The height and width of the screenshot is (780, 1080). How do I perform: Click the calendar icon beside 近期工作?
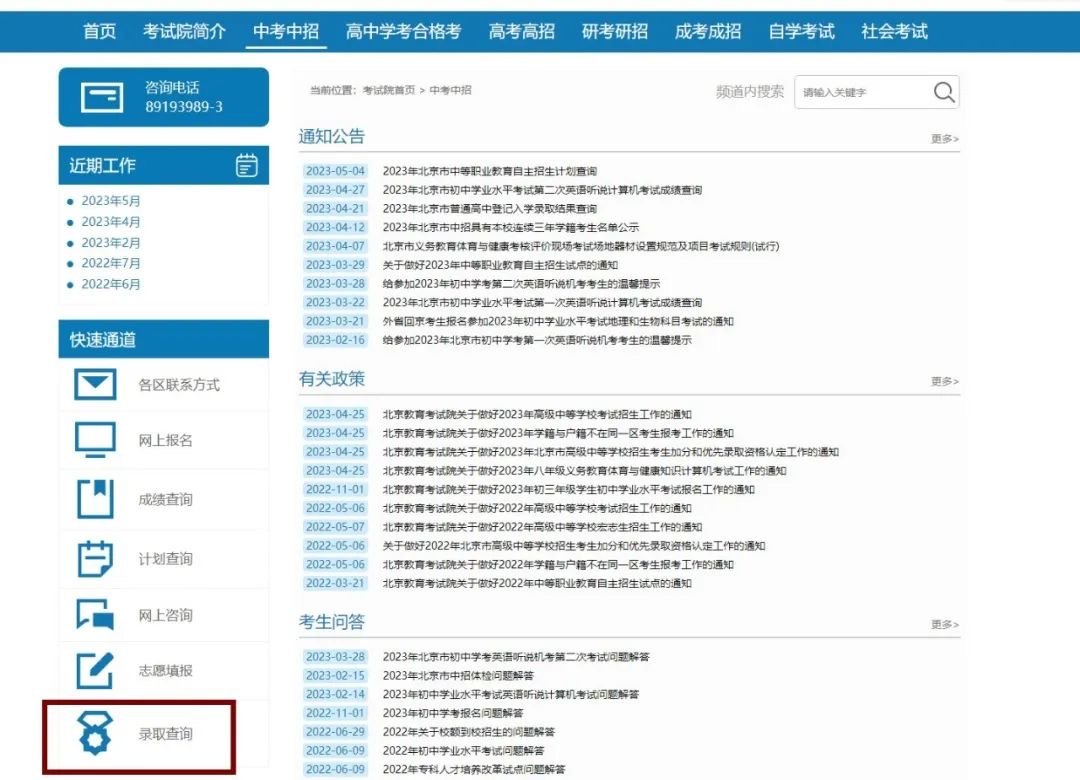[246, 166]
